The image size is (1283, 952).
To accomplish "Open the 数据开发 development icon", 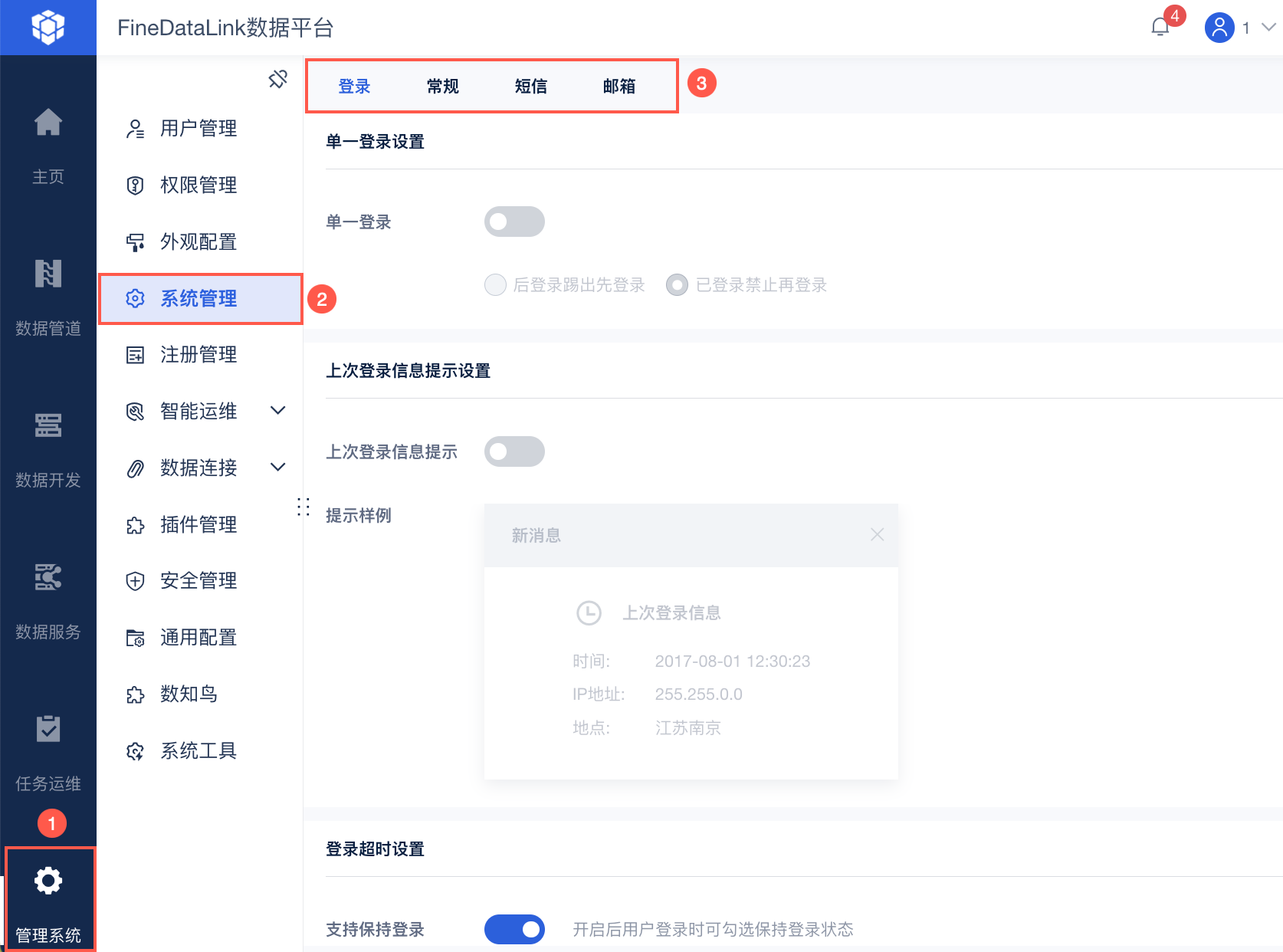I will click(48, 425).
